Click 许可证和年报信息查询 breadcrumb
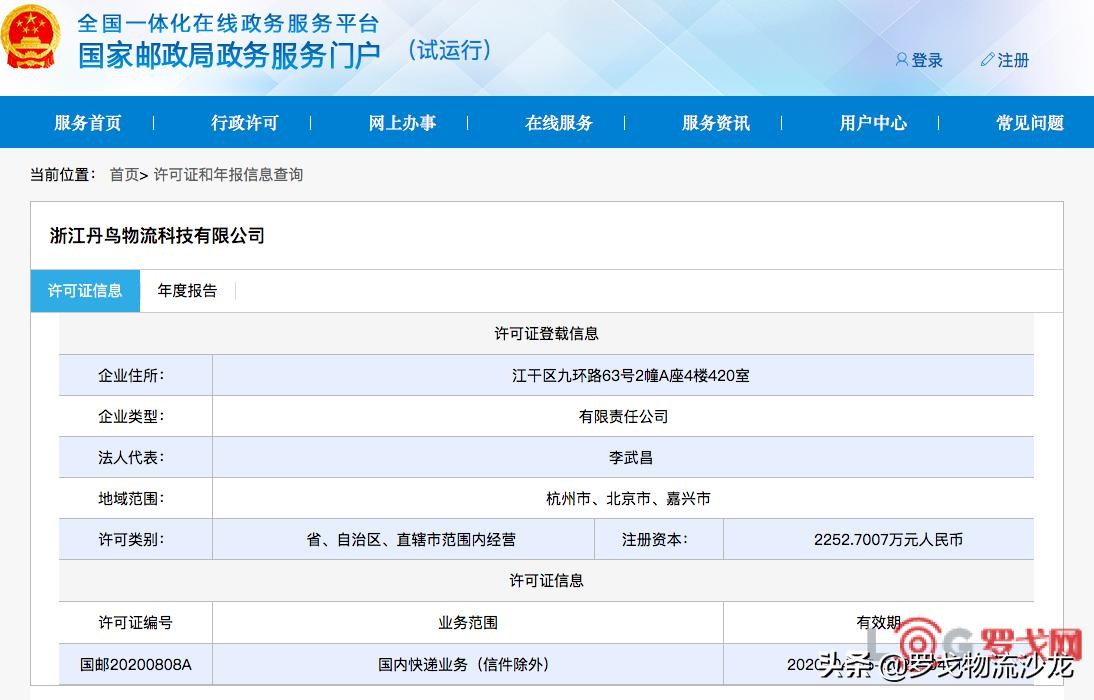1094x700 pixels. tap(228, 175)
